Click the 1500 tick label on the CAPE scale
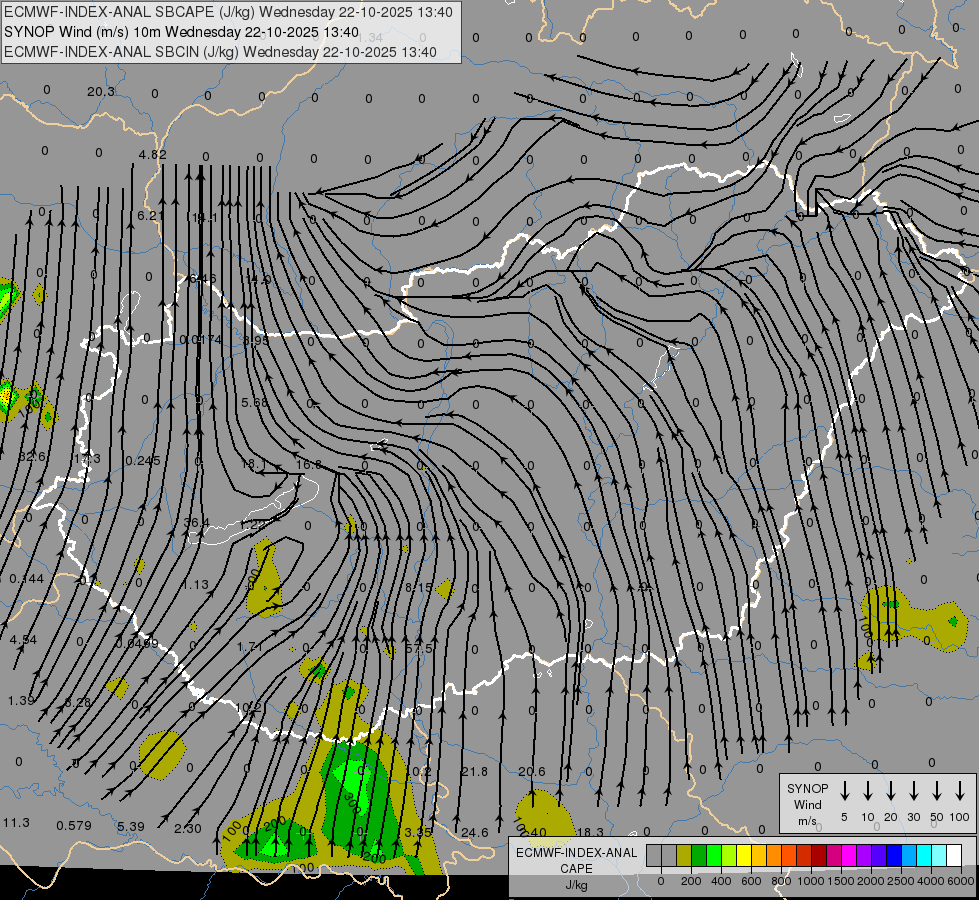The width and height of the screenshot is (979, 900). 841,881
